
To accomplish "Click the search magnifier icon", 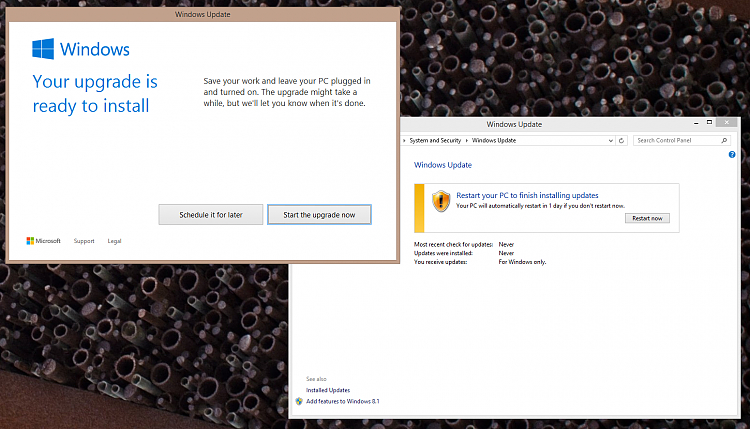I will coord(724,141).
